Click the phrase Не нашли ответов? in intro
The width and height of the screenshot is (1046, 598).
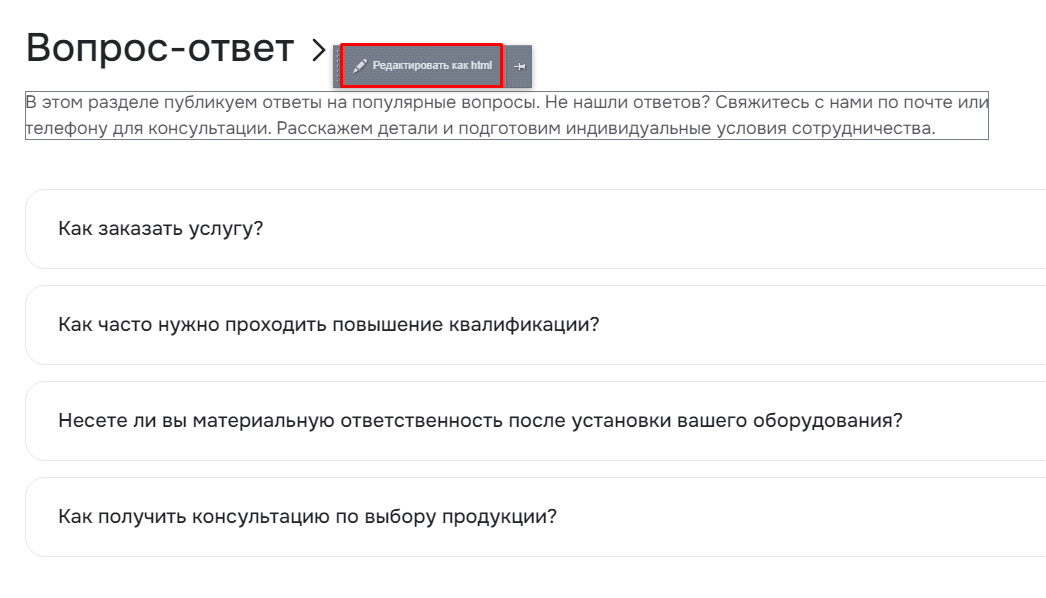click(x=627, y=103)
